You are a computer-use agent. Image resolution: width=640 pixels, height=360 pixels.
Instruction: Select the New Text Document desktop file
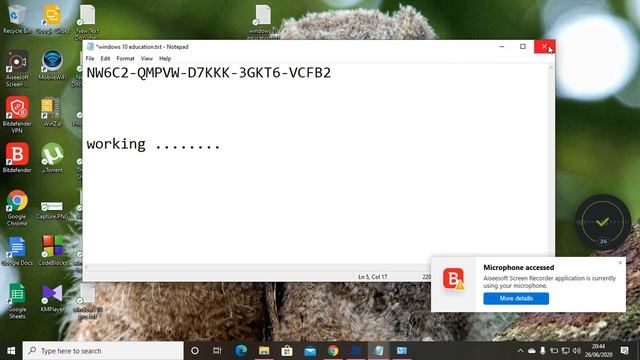point(87,21)
